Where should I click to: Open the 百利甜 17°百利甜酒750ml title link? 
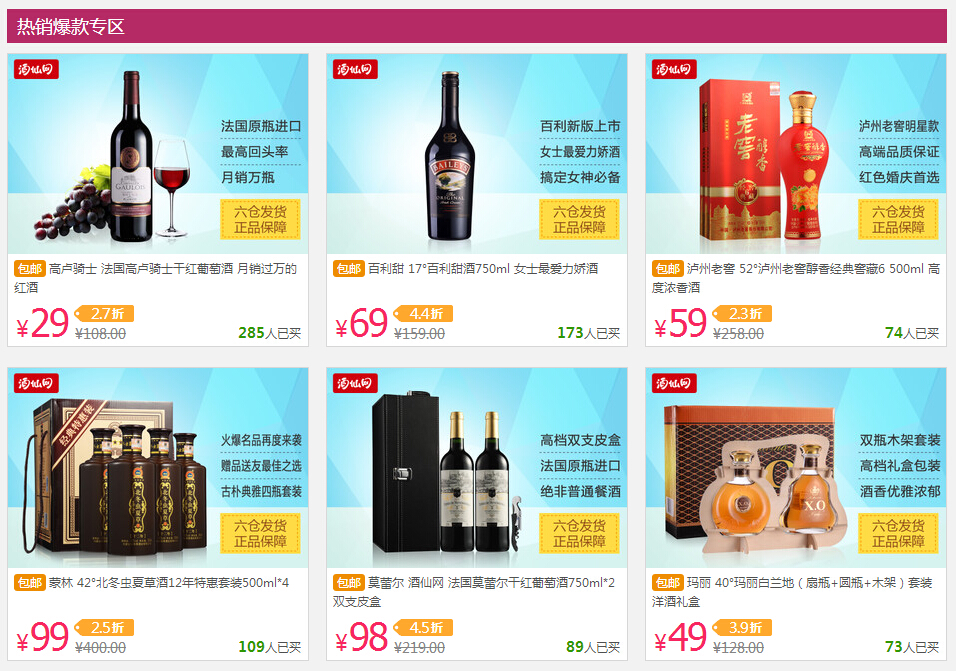tap(483, 269)
